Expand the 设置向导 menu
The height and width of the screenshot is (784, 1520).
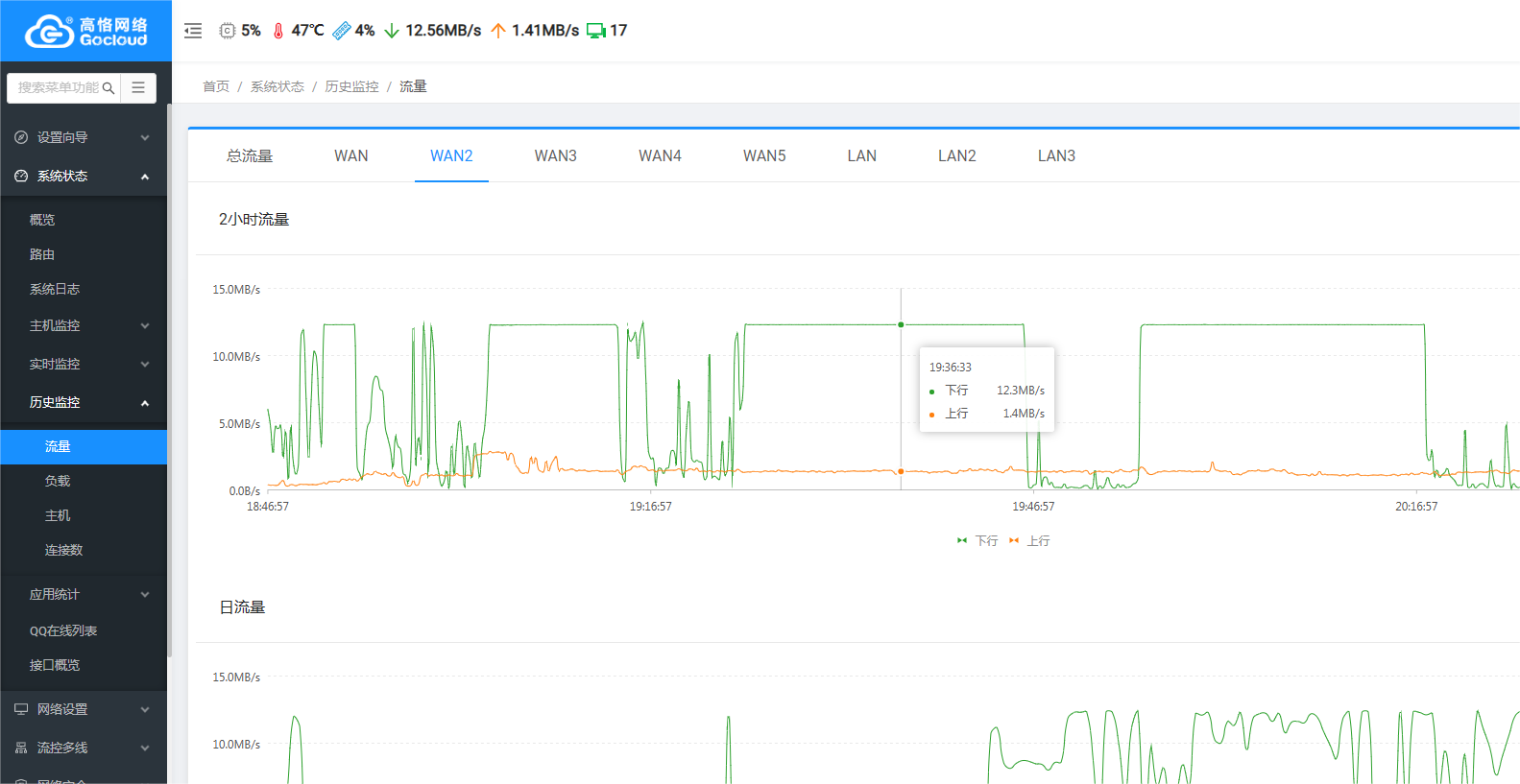click(84, 137)
